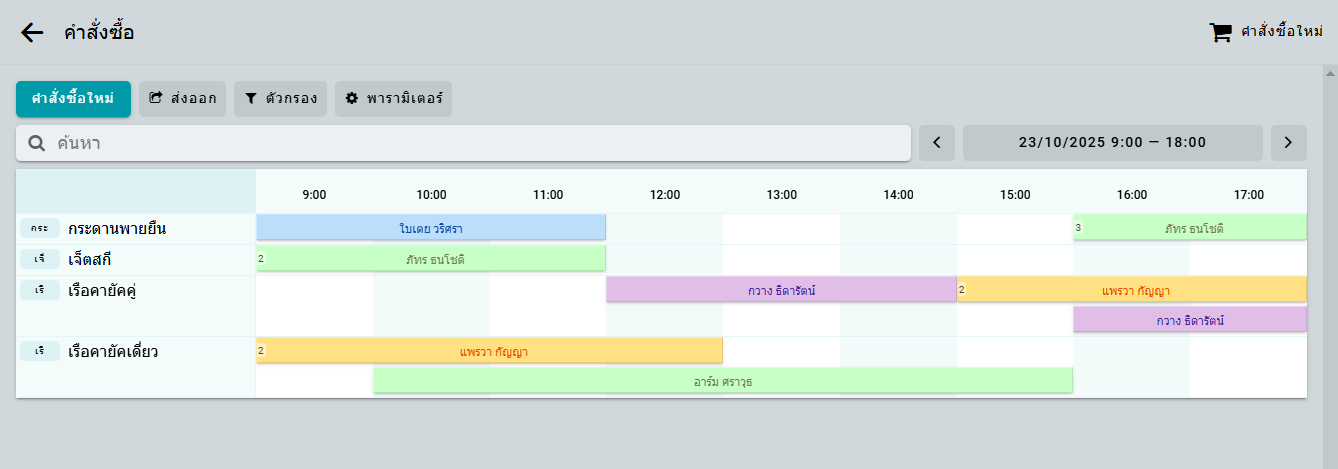Open the green อาร์ม ศราวุธ booking
The width and height of the screenshot is (1338, 469).
(722, 381)
